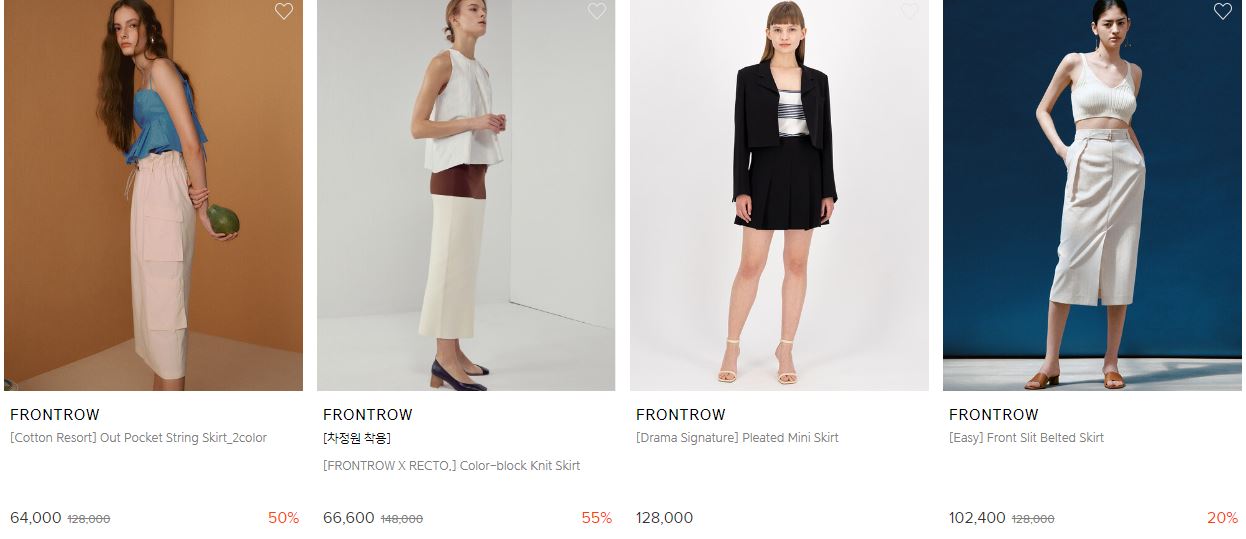Screen dimensions: 1246x539
Task: View the beige belted skirt image
Action: click(x=1092, y=195)
